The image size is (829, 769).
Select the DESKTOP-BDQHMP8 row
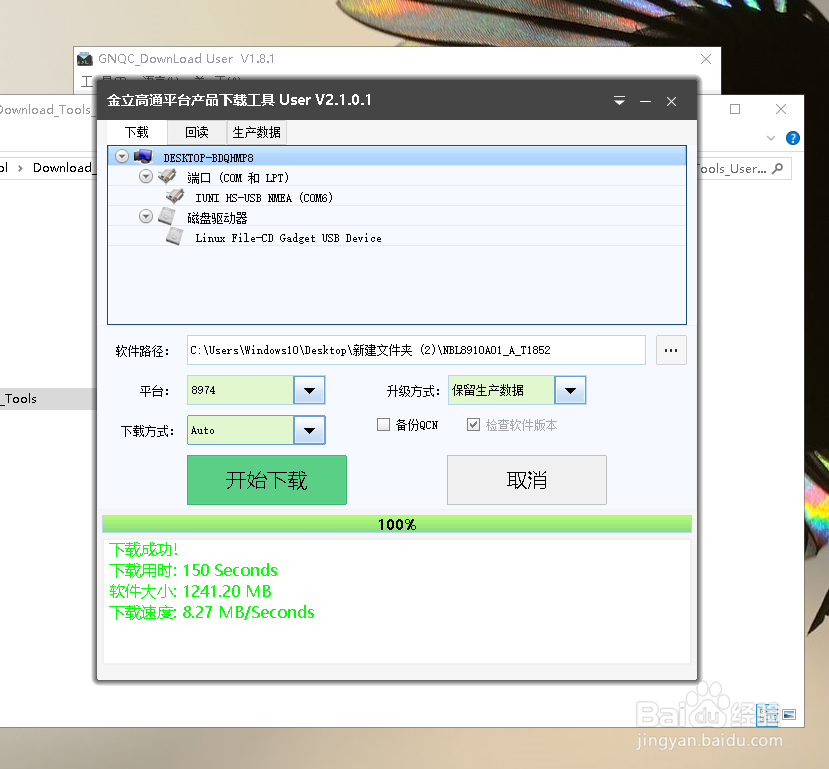tap(397, 156)
